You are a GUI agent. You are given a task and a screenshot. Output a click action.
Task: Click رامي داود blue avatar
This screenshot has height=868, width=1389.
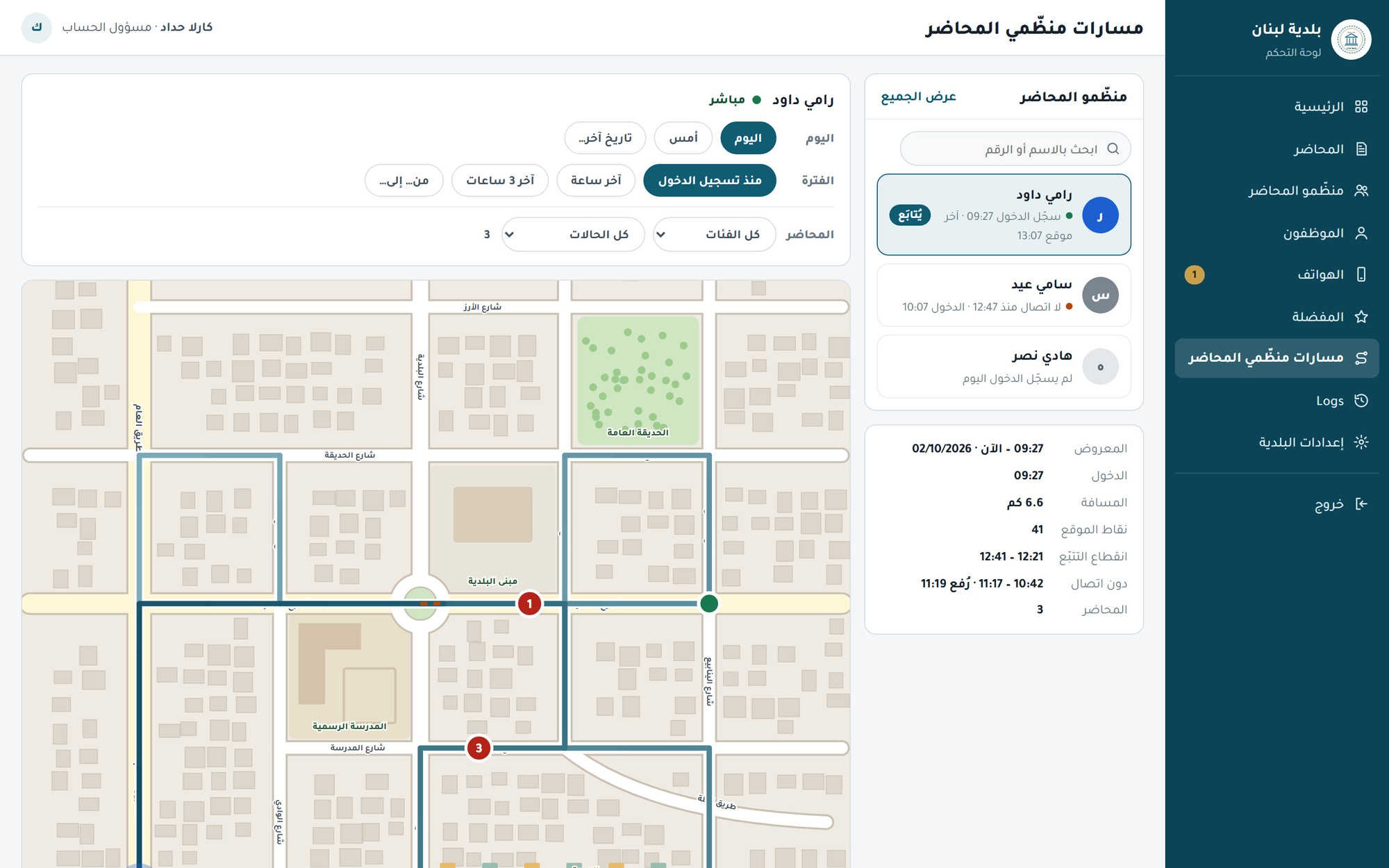[x=1100, y=215]
